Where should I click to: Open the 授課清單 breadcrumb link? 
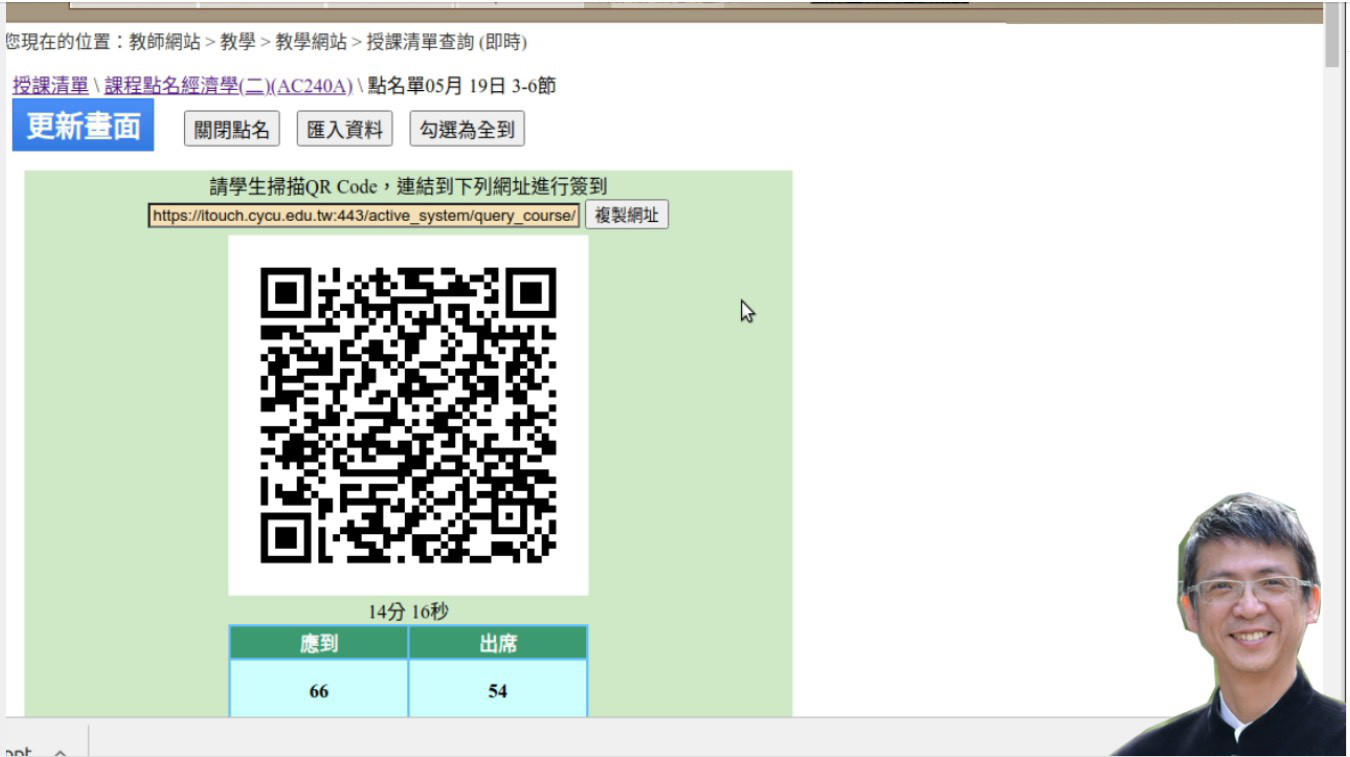(x=50, y=86)
